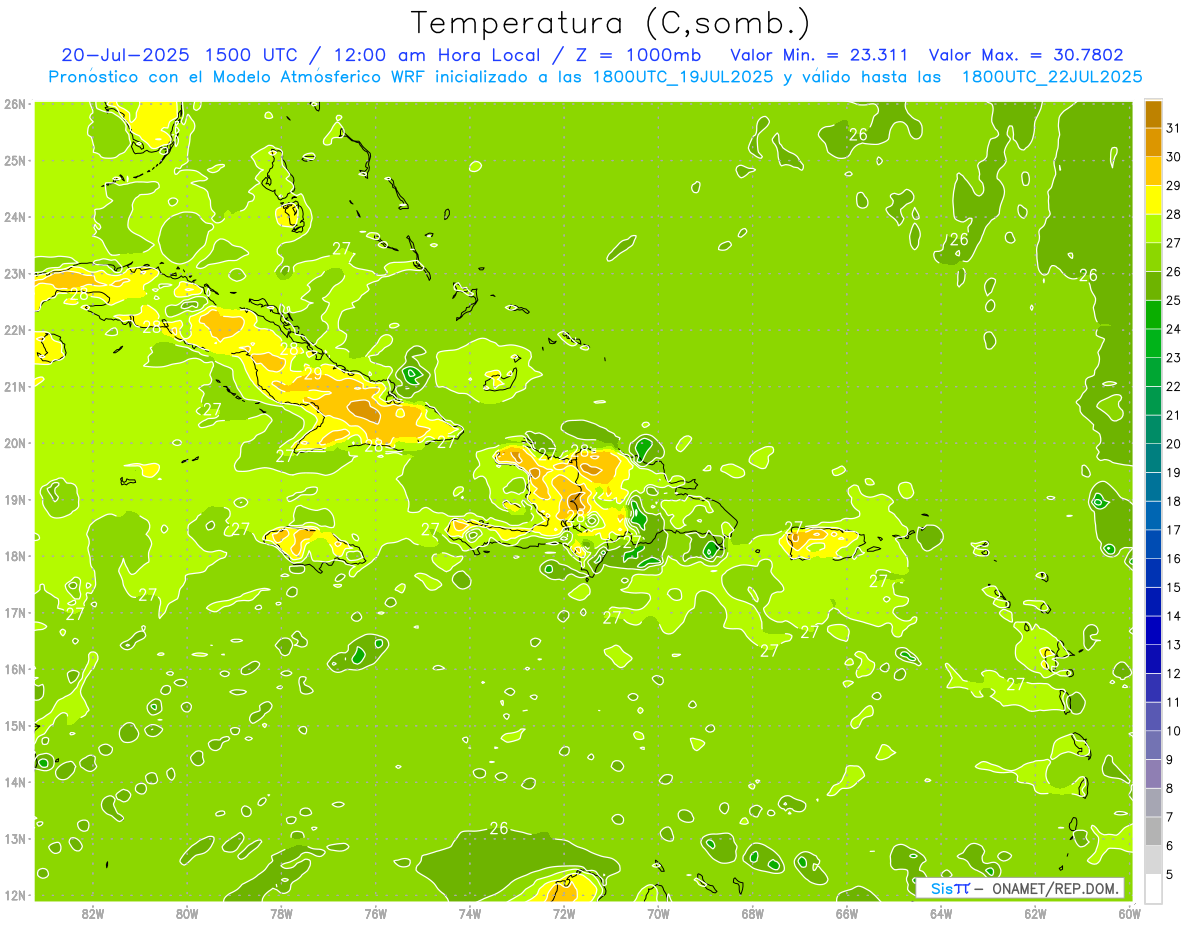Click the legend value 31

pyautogui.click(x=1172, y=128)
